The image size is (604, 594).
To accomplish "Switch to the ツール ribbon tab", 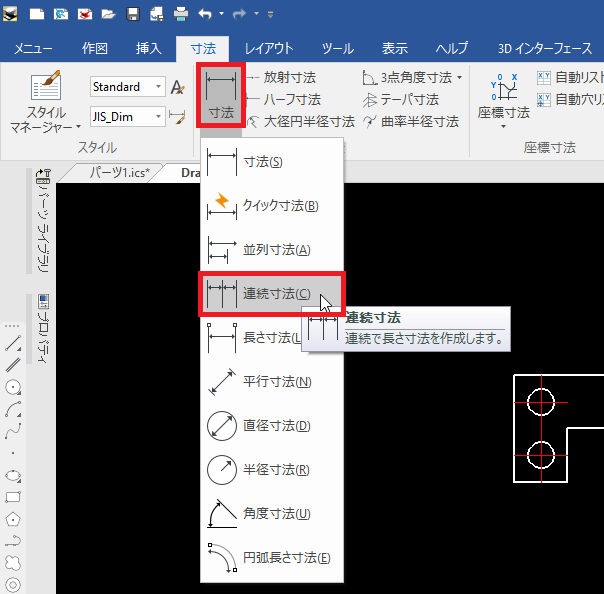I will click(x=338, y=49).
